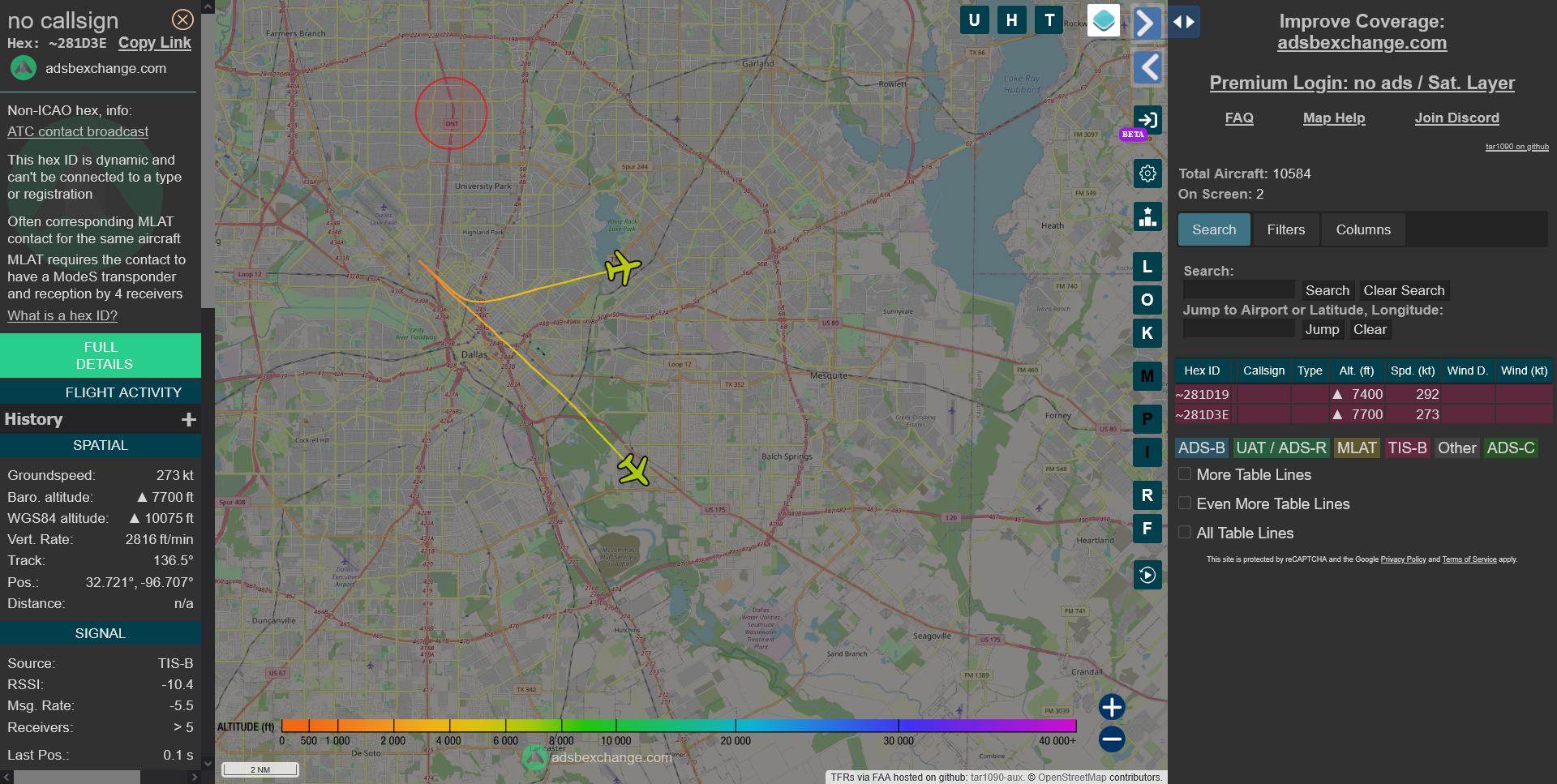Expand the History section with plus

189,419
